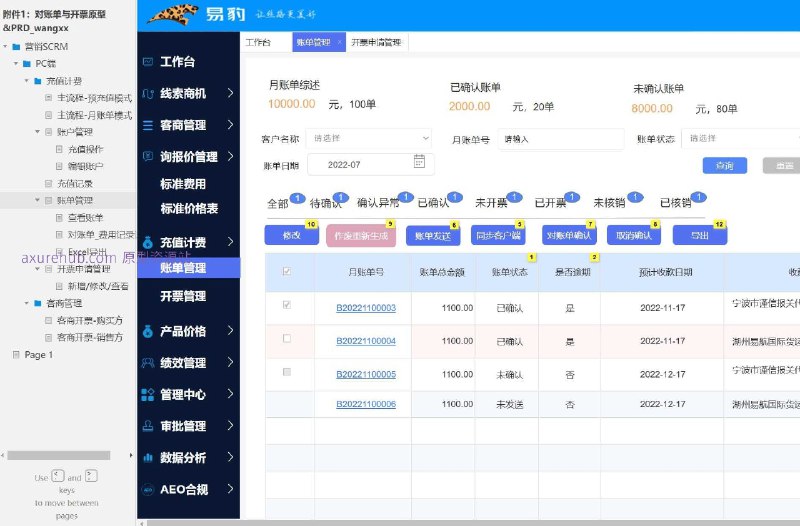Image resolution: width=800 pixels, height=526 pixels.
Task: Click the 绩效管理 people sidebar icon
Action: point(148,363)
